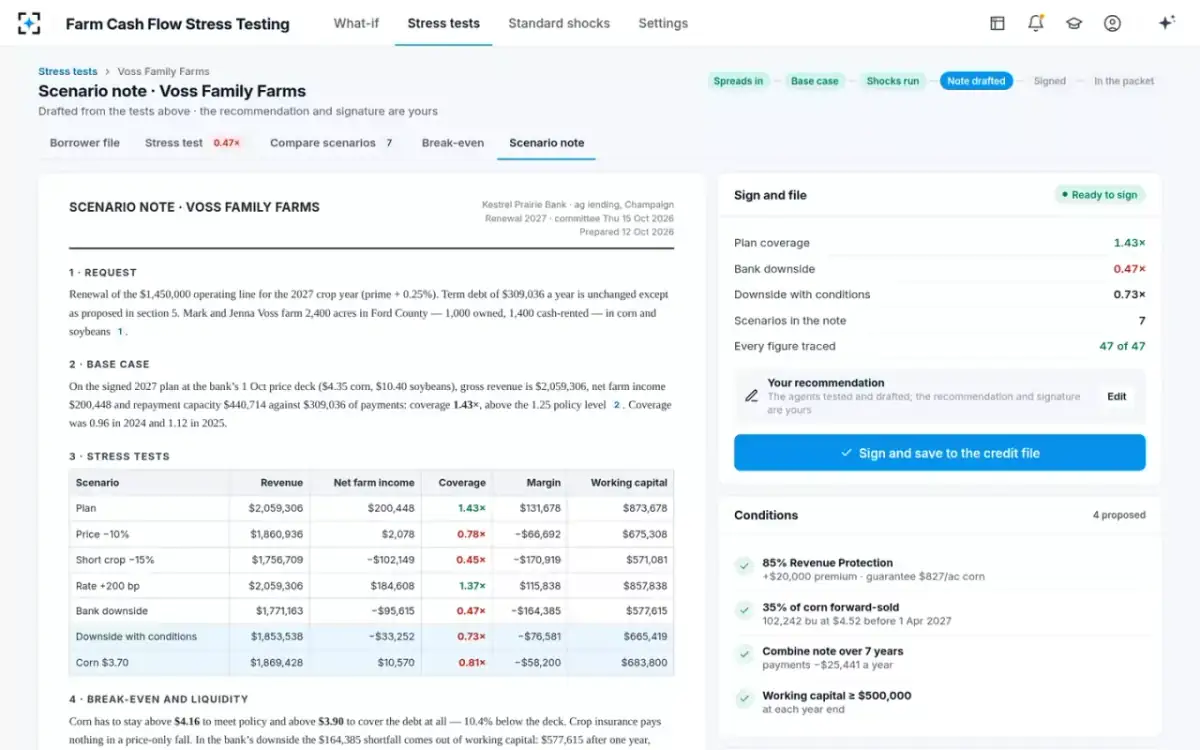Toggle the 85% Revenue Protection condition check

coord(744,567)
